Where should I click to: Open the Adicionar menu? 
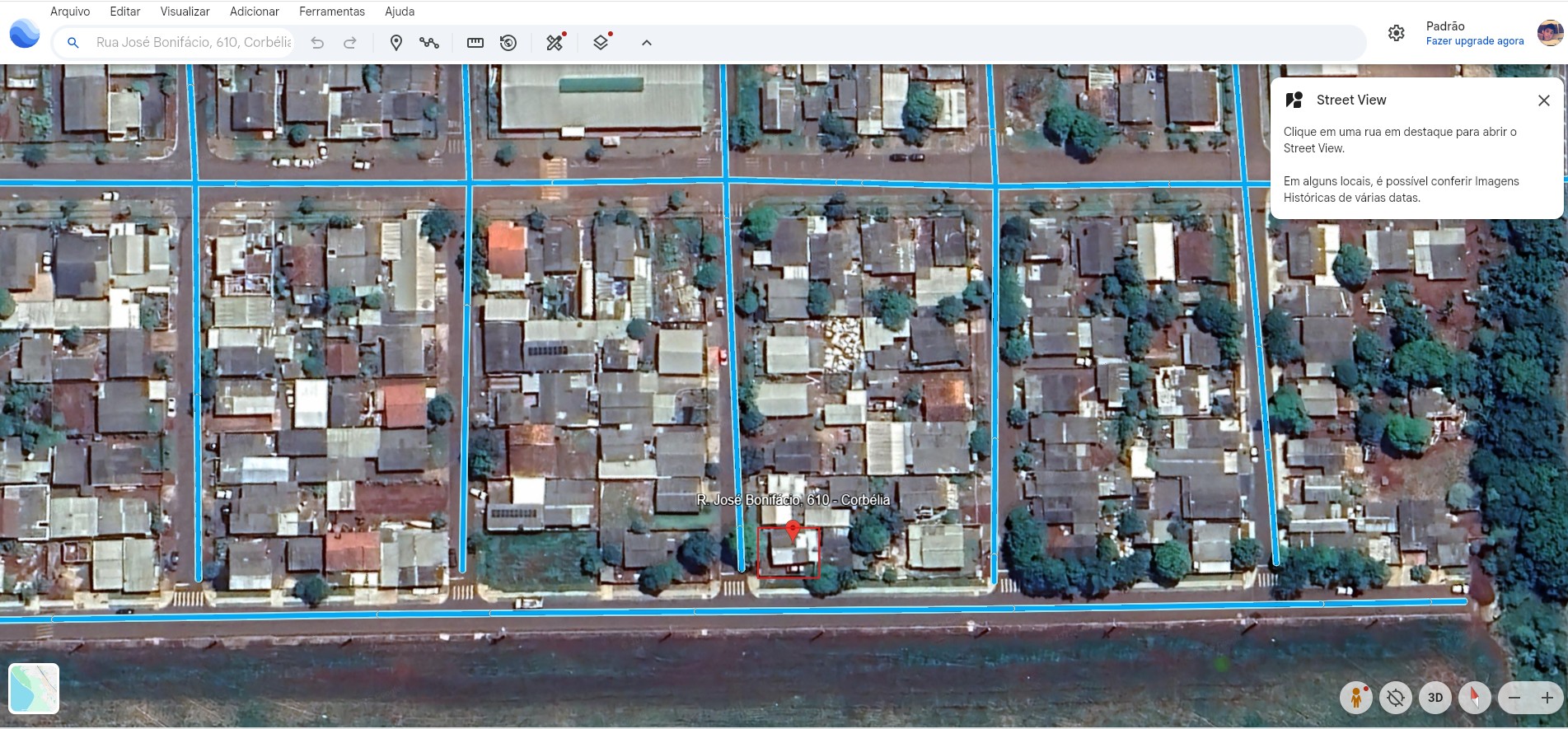255,12
